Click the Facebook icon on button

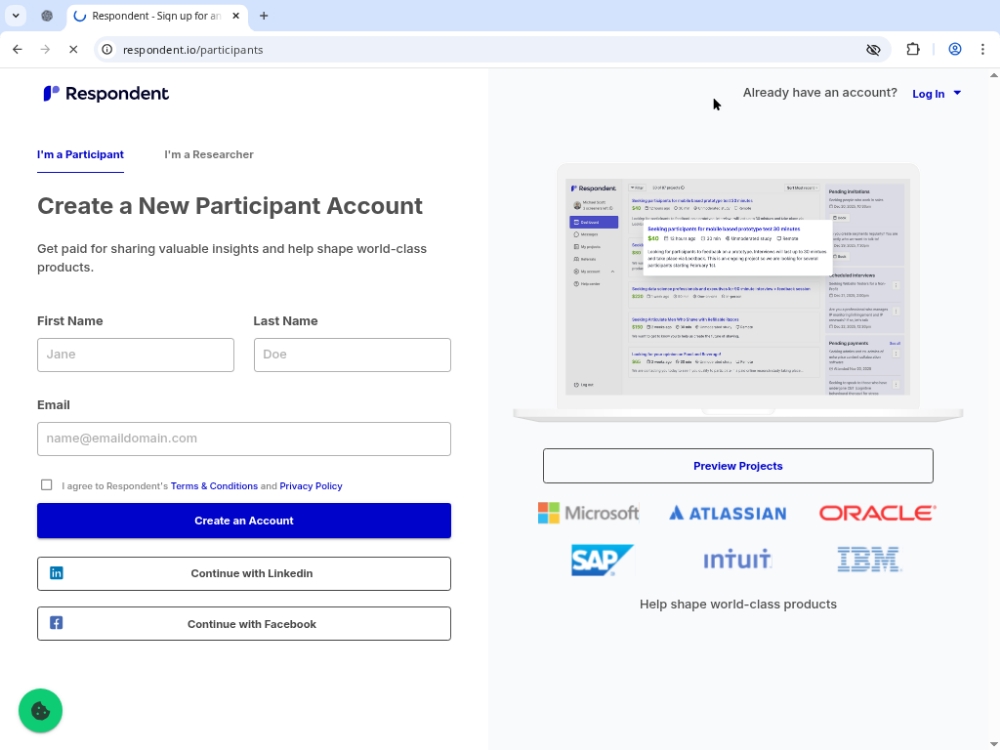57,623
